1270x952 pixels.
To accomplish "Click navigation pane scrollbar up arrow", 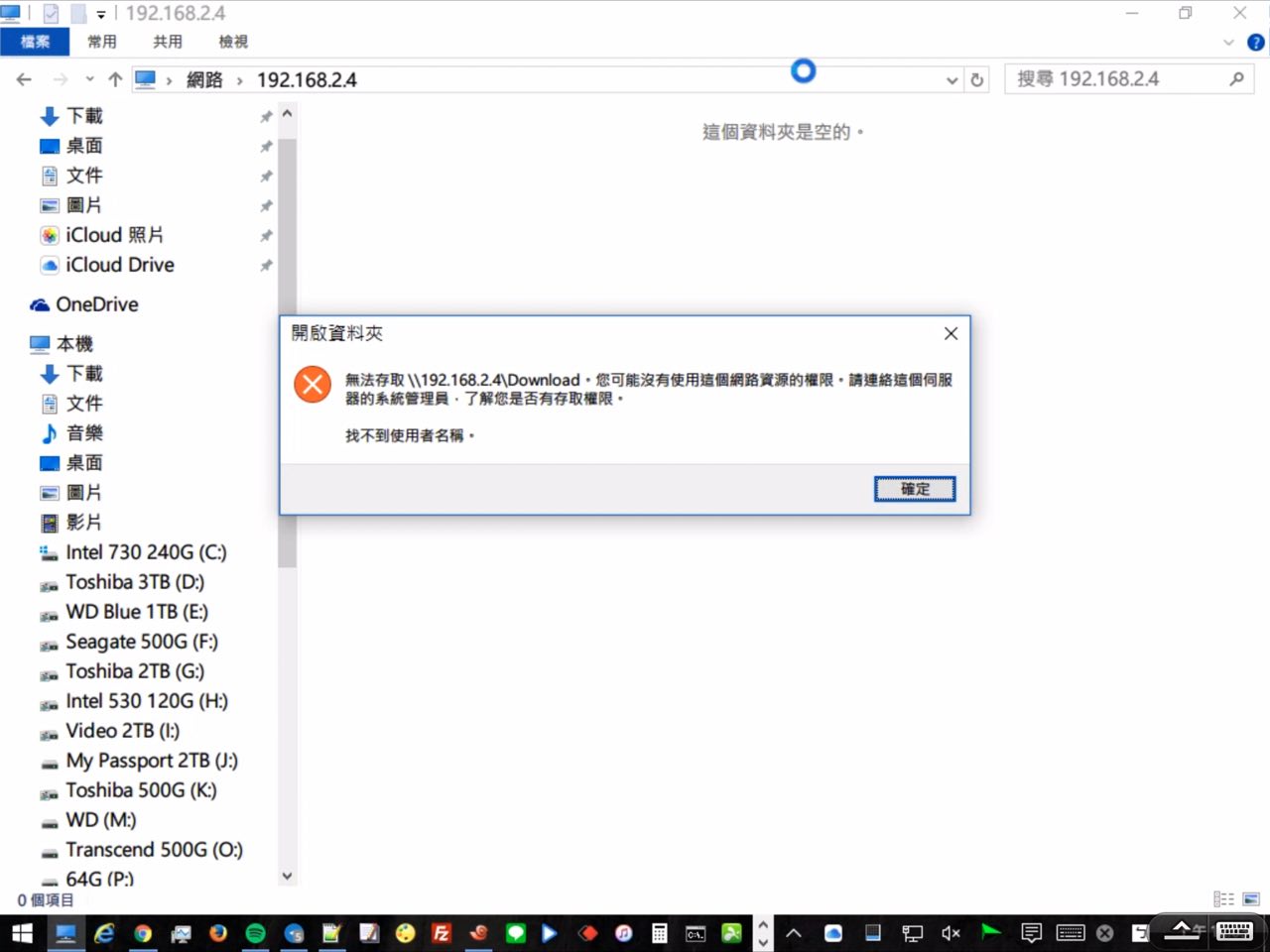I will tap(287, 114).
